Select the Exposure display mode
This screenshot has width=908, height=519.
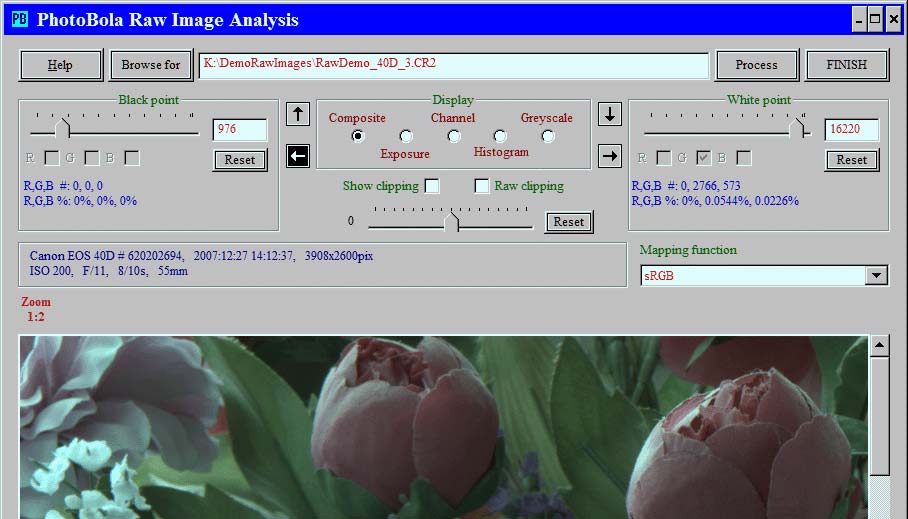406,136
